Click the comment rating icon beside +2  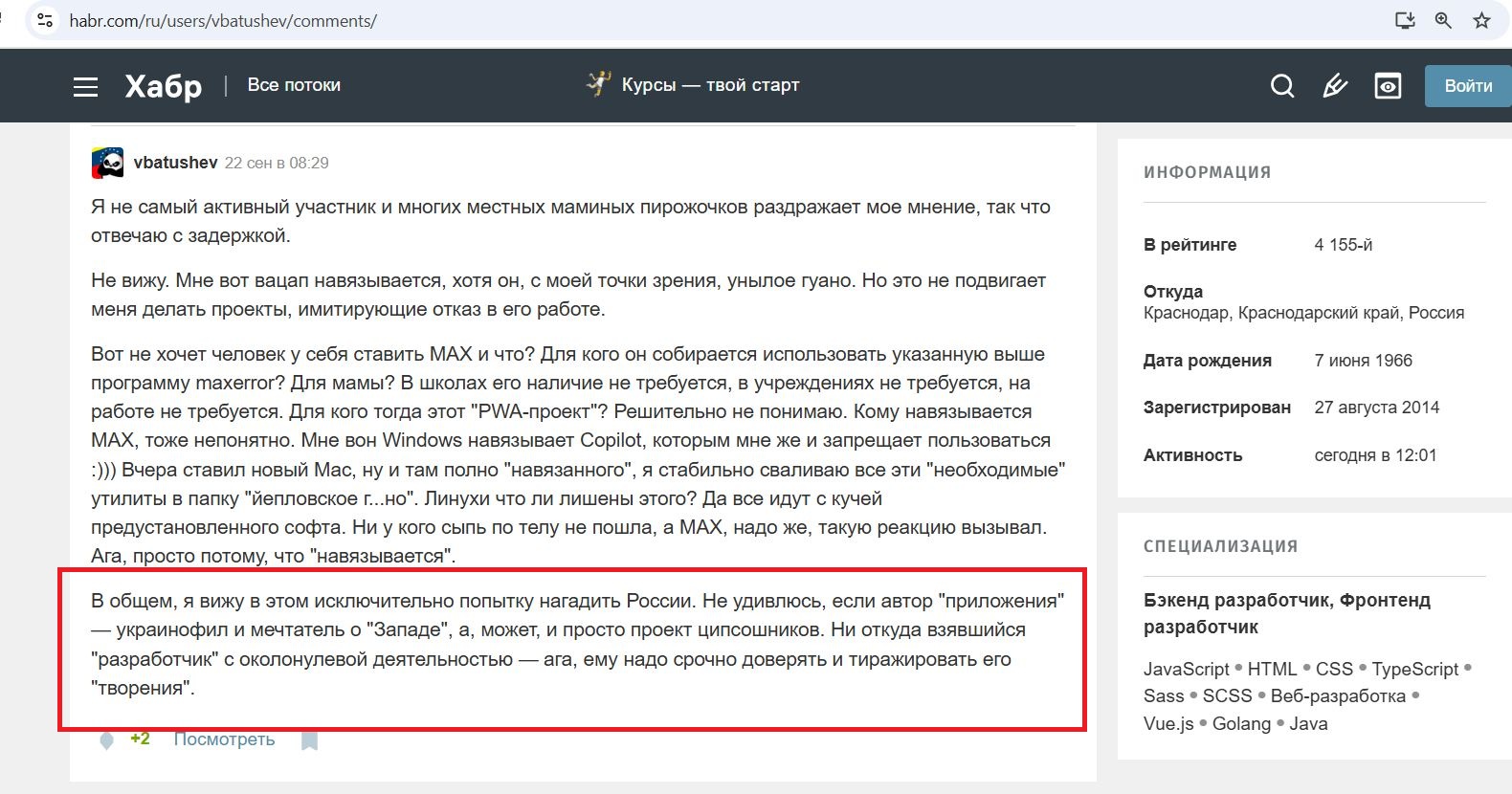click(107, 739)
